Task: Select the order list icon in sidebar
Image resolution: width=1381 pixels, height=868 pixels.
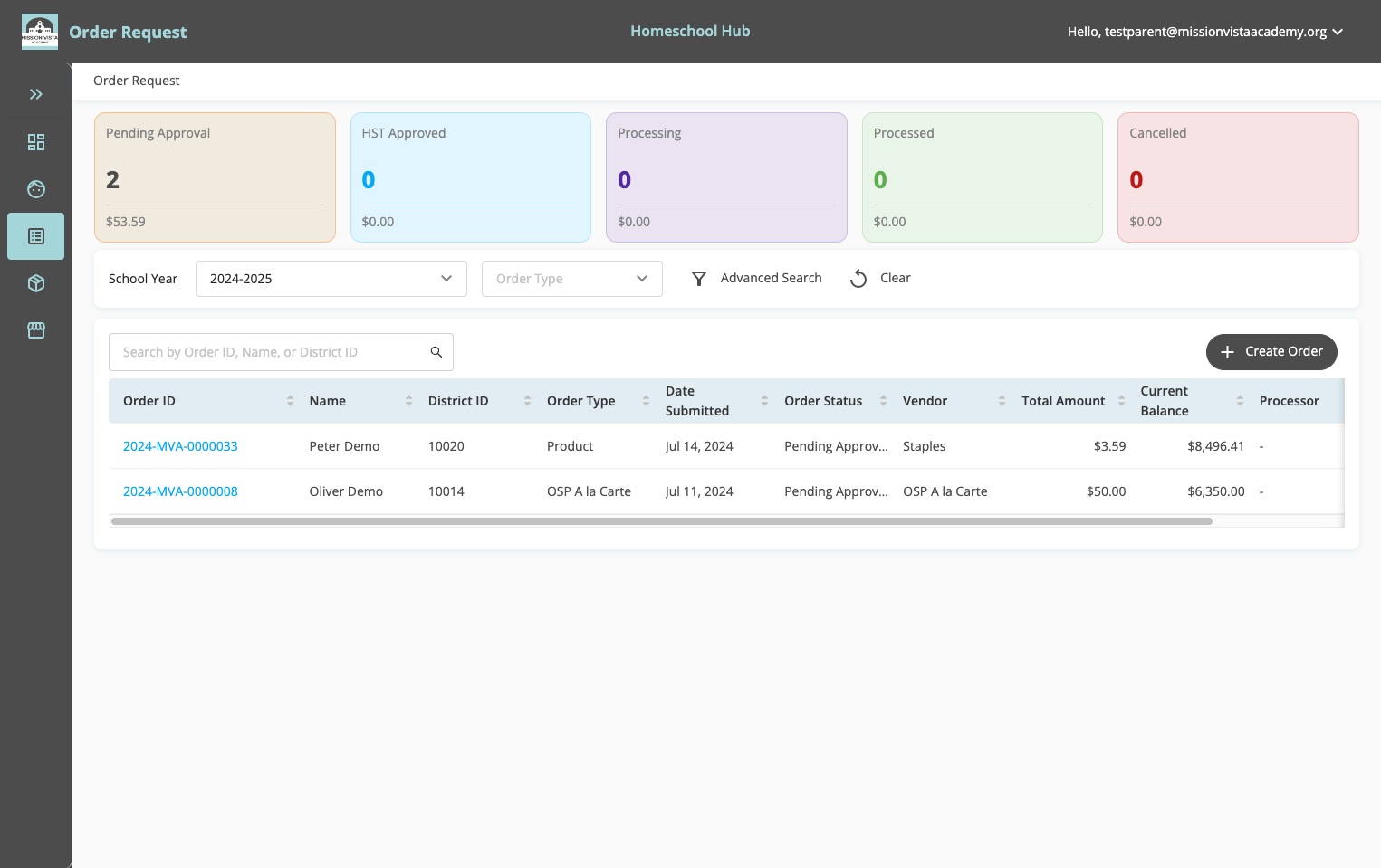Action: click(36, 236)
